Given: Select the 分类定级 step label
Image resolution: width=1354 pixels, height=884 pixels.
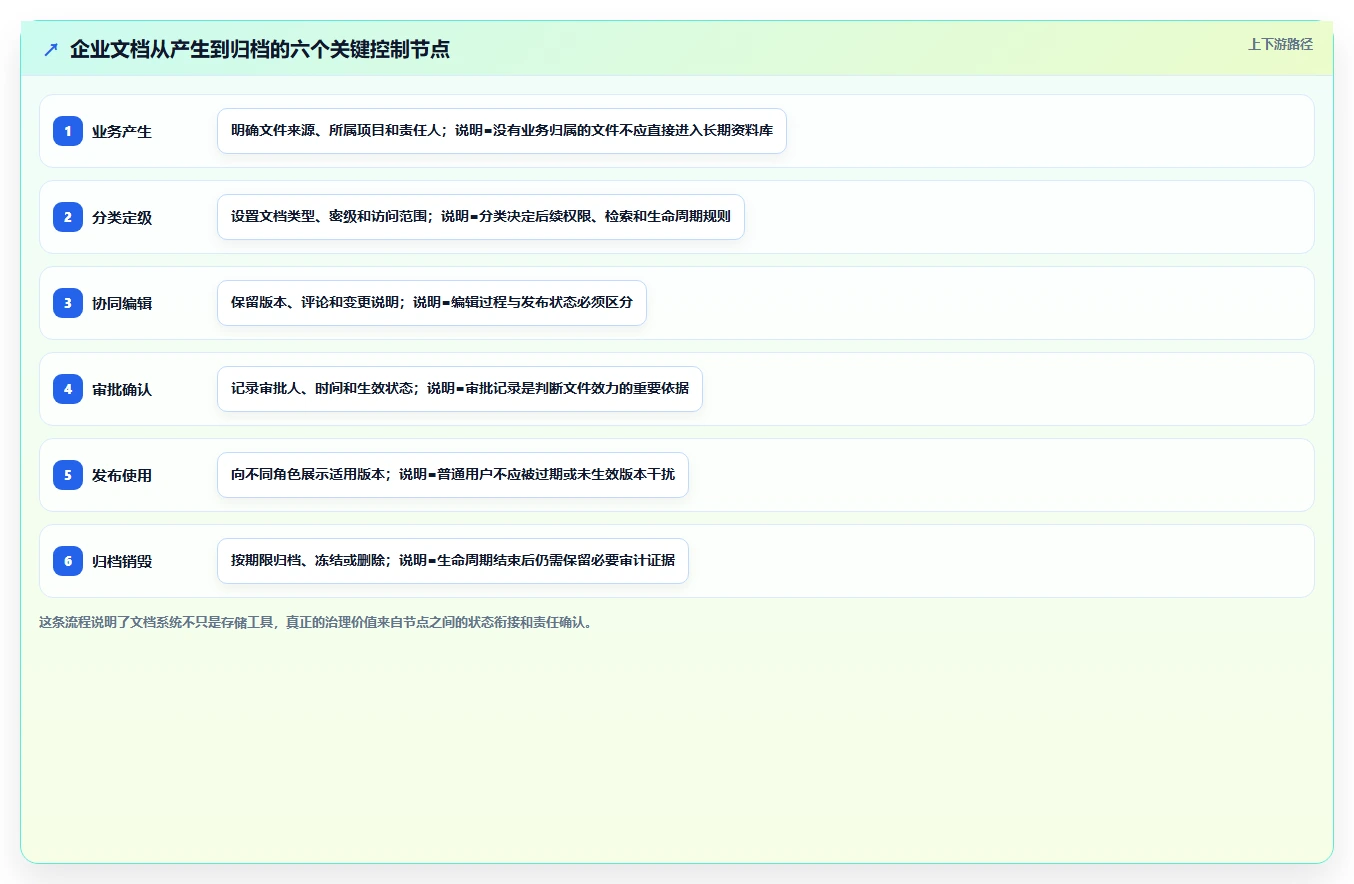Looking at the screenshot, I should (x=122, y=217).
